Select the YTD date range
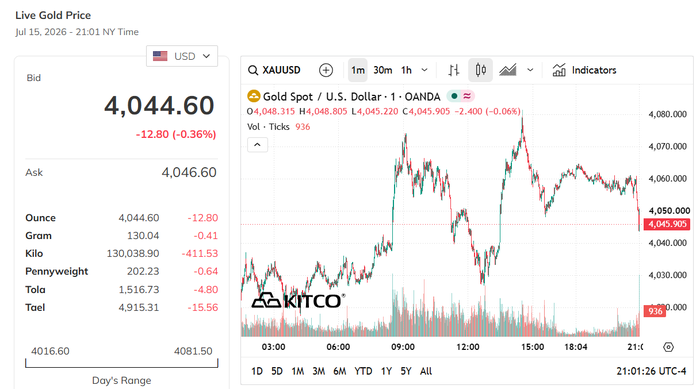 pos(363,371)
